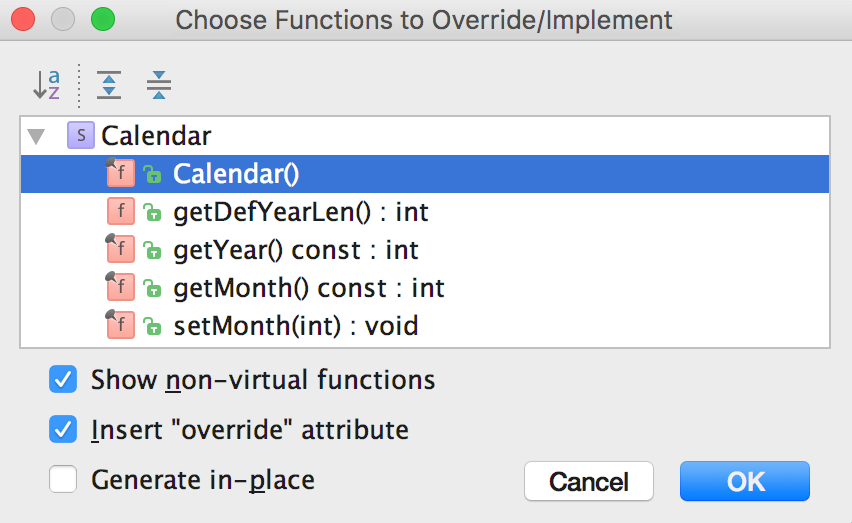Confirm with the OK button
Image resolution: width=852 pixels, height=523 pixels.
click(745, 481)
